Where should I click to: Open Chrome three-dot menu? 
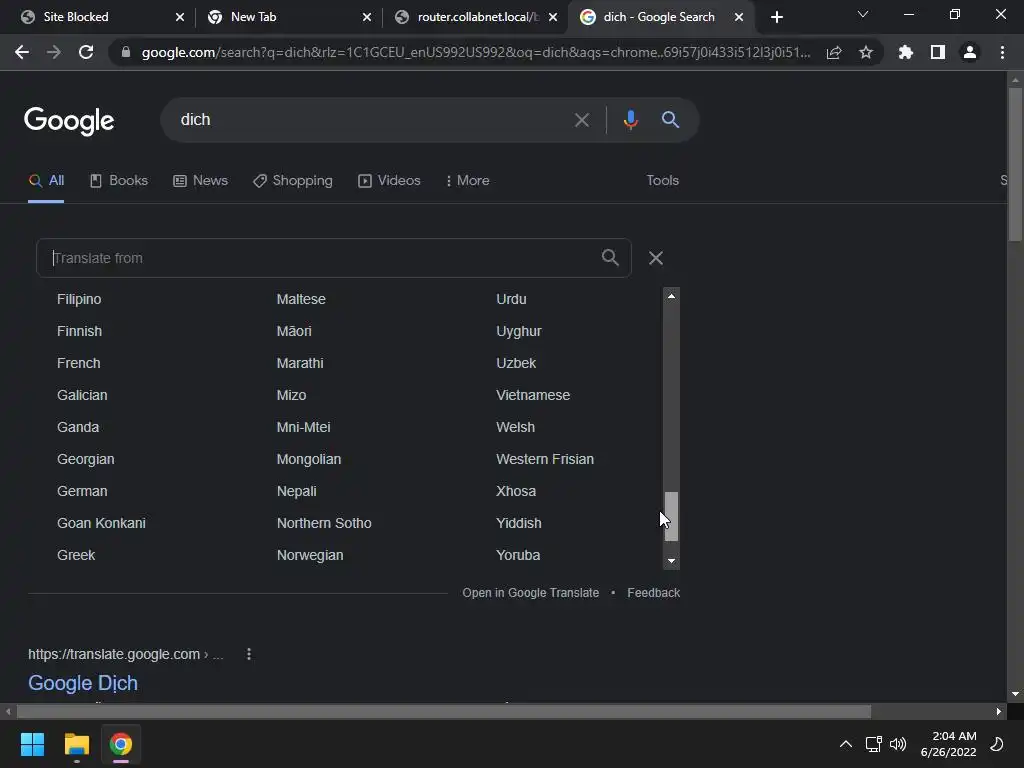(1002, 52)
